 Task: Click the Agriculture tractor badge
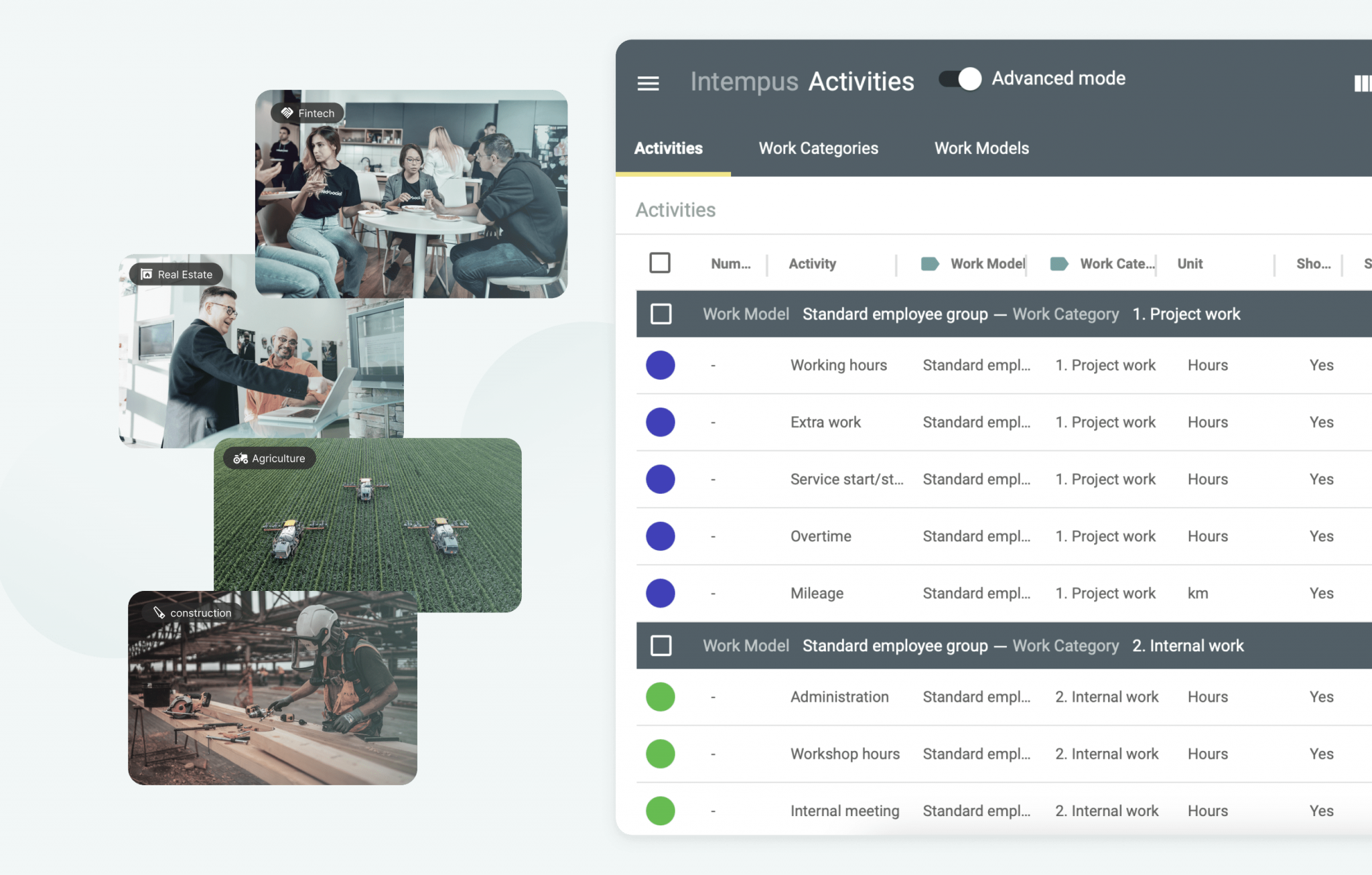point(269,458)
